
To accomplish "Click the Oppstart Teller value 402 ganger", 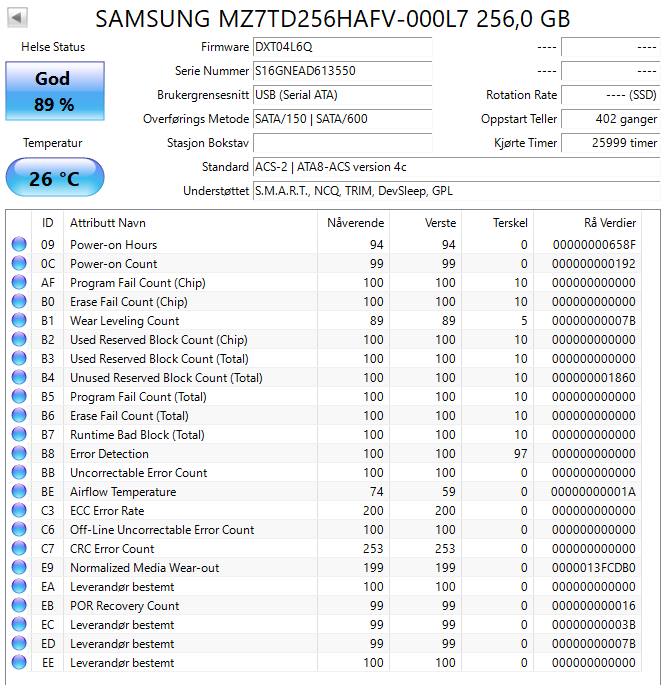I will (x=610, y=119).
